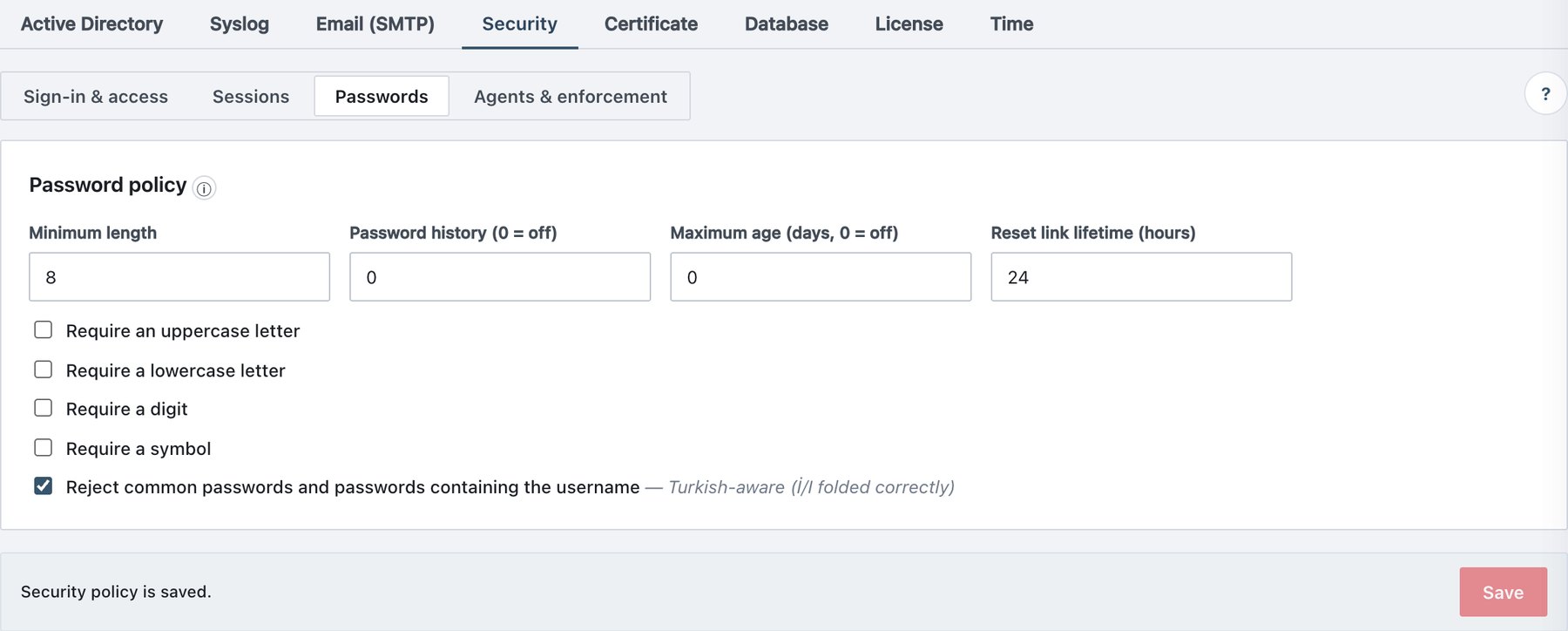Select the Passwords sub-tab
This screenshot has width=1568, height=631.
(x=382, y=97)
